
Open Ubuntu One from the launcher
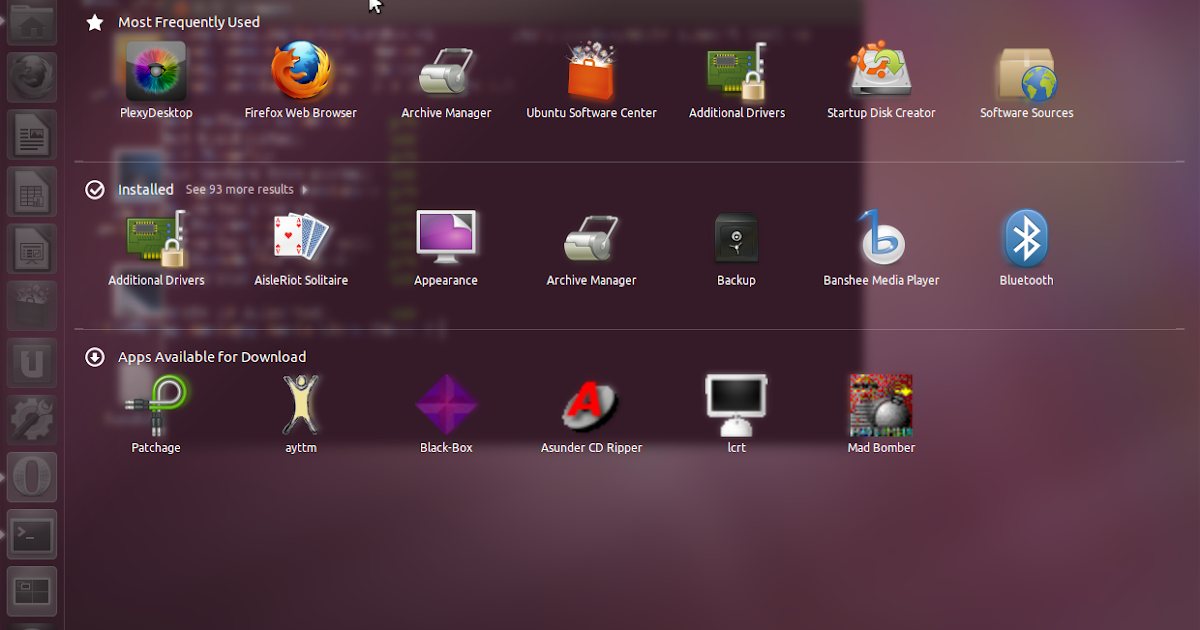point(32,362)
